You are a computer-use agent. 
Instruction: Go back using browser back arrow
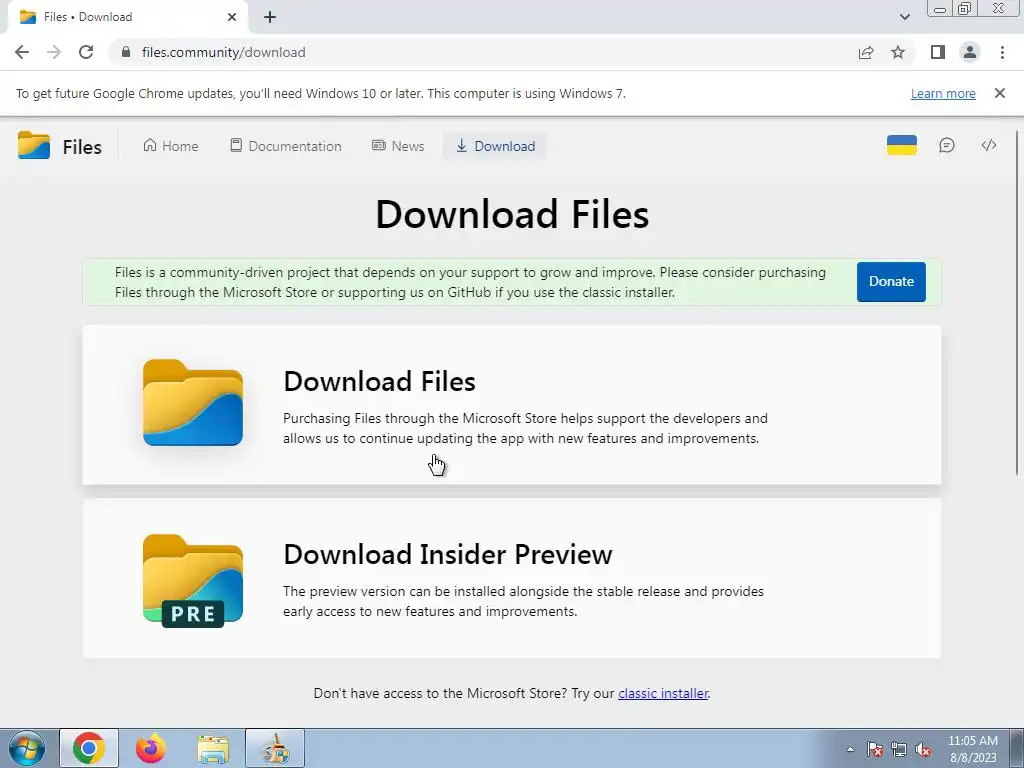(x=22, y=52)
